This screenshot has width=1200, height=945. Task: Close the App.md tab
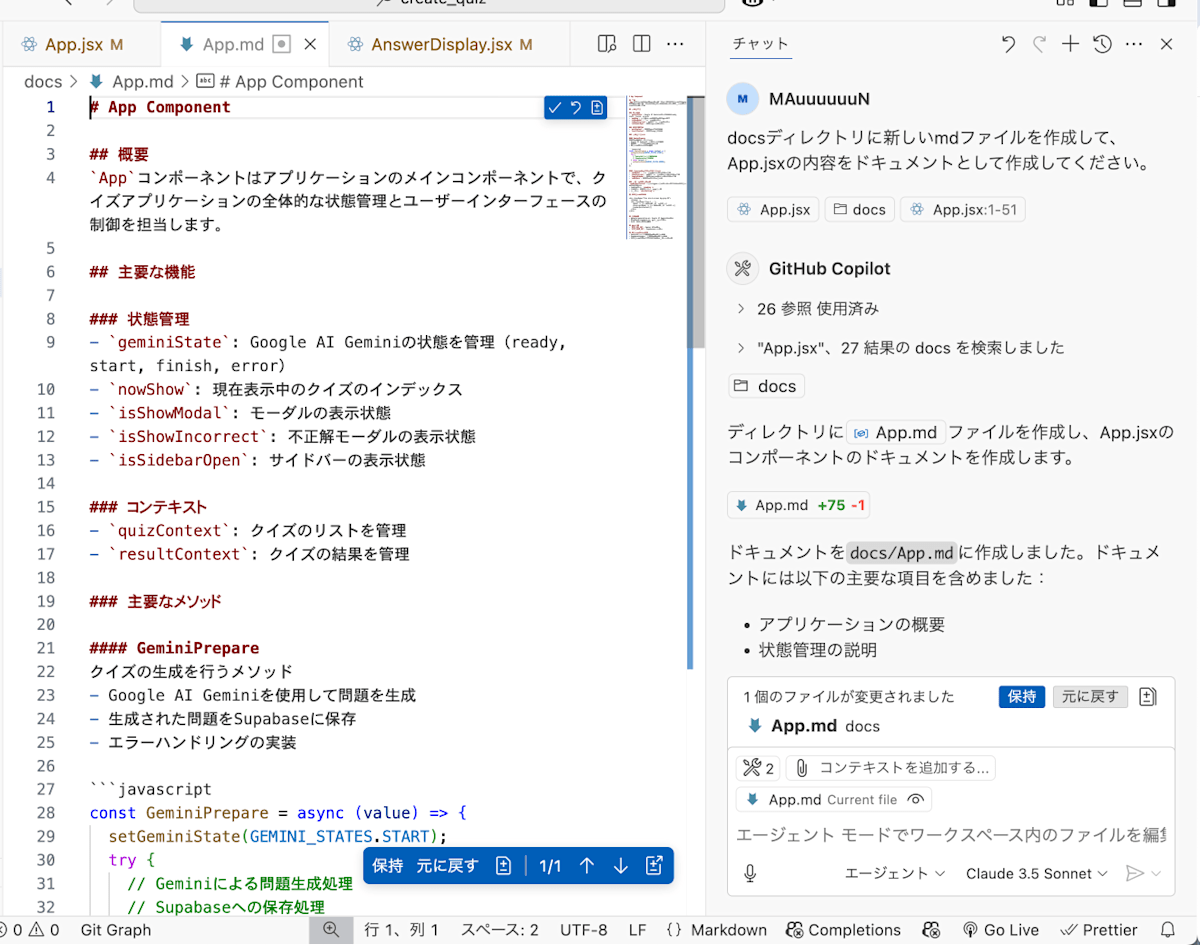point(310,44)
